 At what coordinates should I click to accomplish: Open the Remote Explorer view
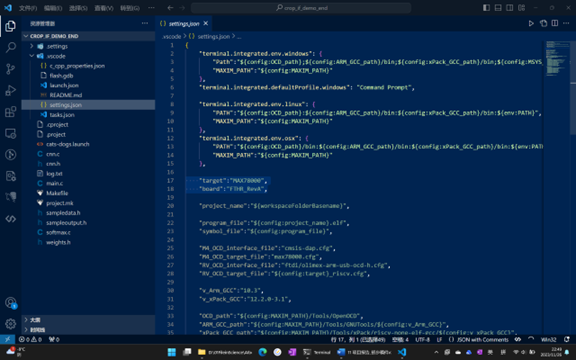(x=10, y=133)
